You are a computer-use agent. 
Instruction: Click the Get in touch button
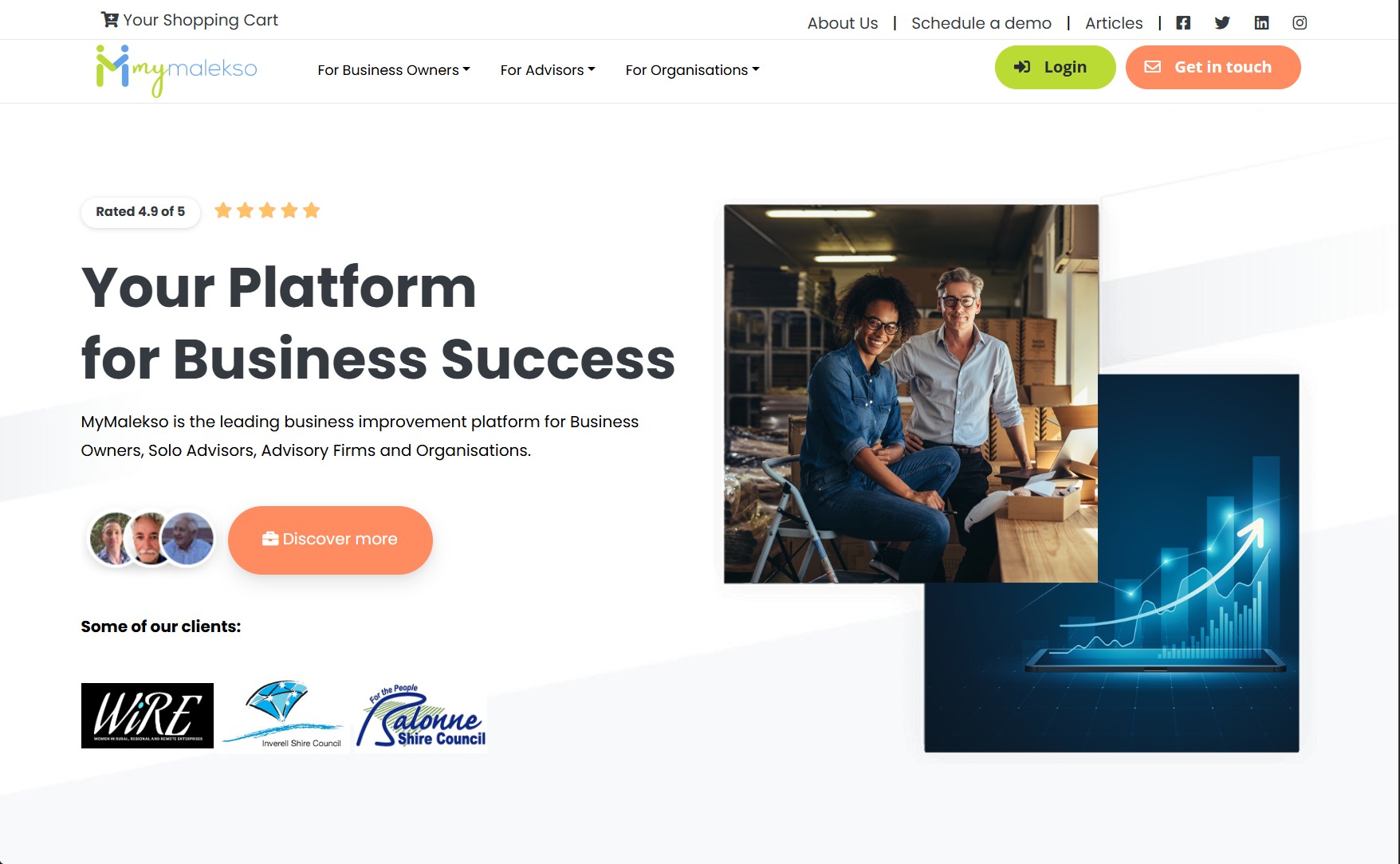(1213, 67)
